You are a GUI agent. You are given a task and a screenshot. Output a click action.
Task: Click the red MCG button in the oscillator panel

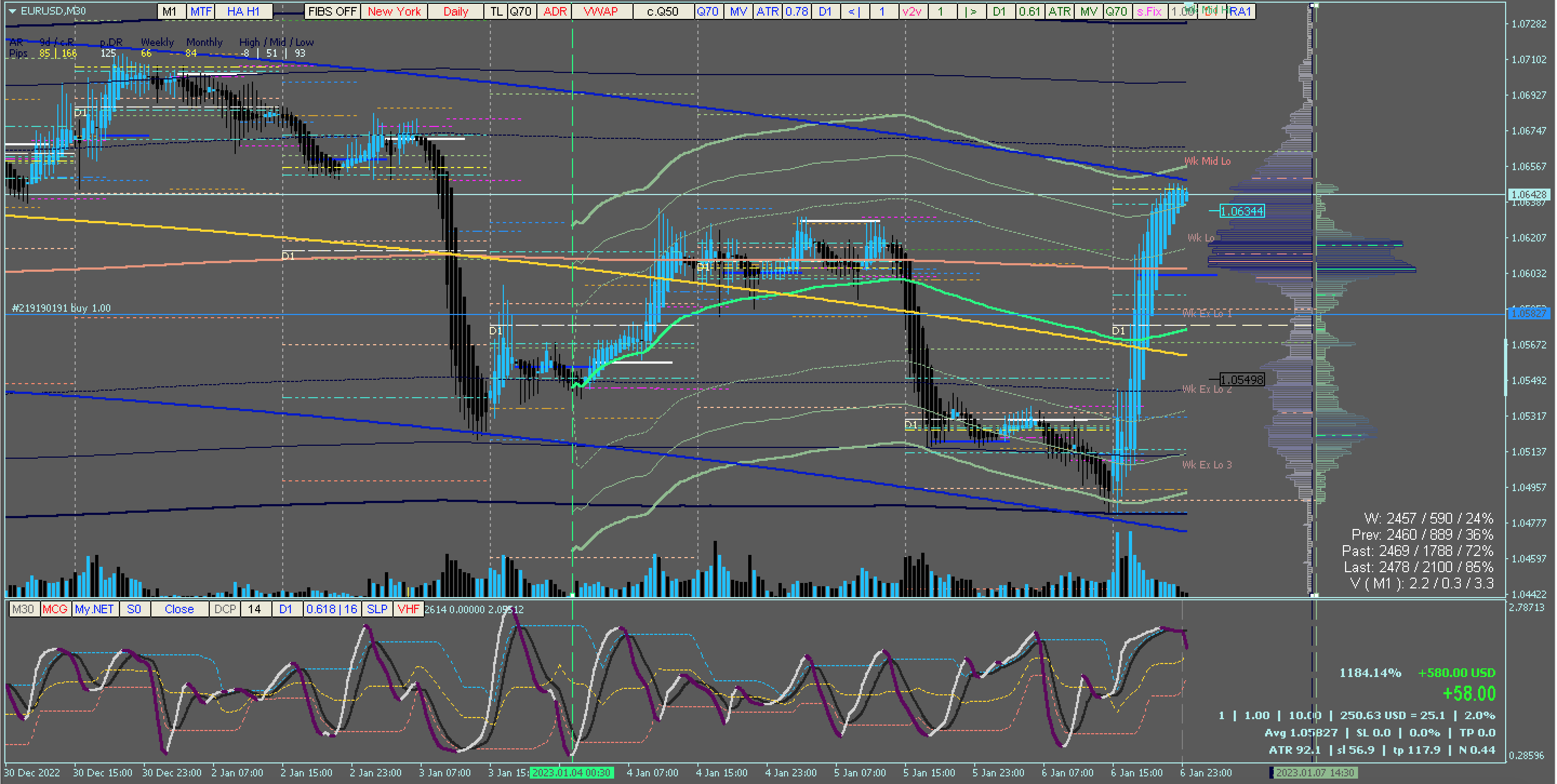pyautogui.click(x=55, y=609)
